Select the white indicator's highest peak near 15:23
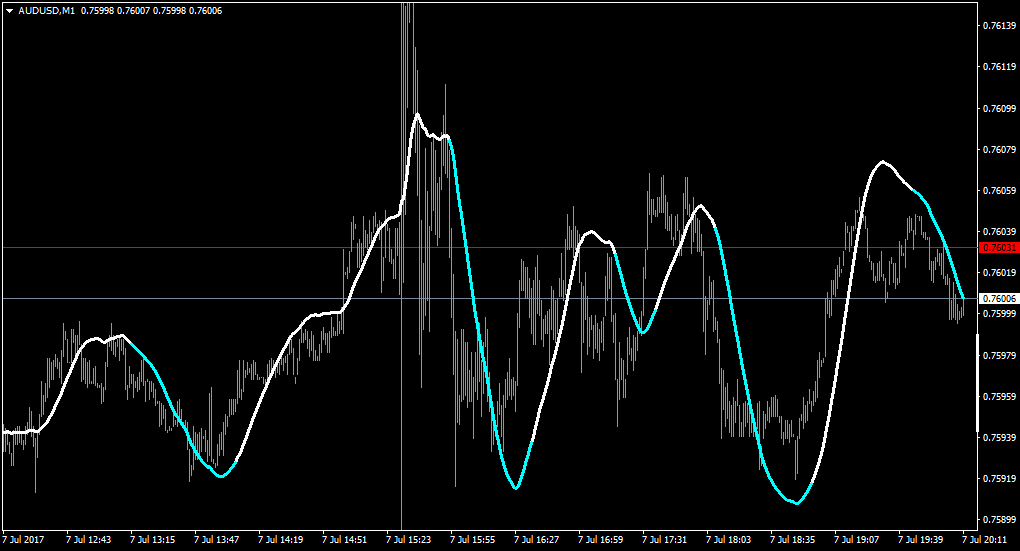 click(417, 114)
